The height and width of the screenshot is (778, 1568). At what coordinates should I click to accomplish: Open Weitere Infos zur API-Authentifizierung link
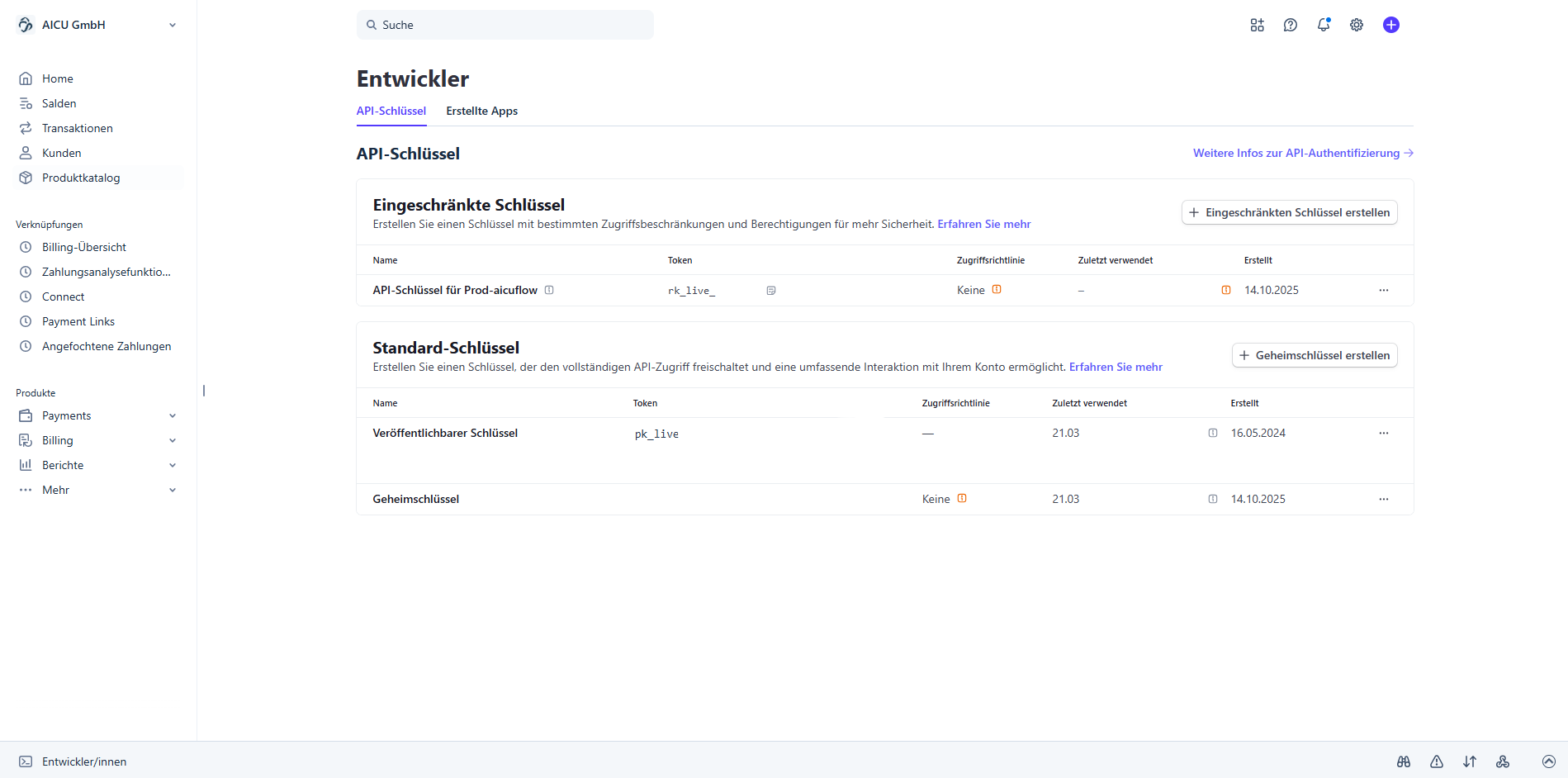(1303, 153)
